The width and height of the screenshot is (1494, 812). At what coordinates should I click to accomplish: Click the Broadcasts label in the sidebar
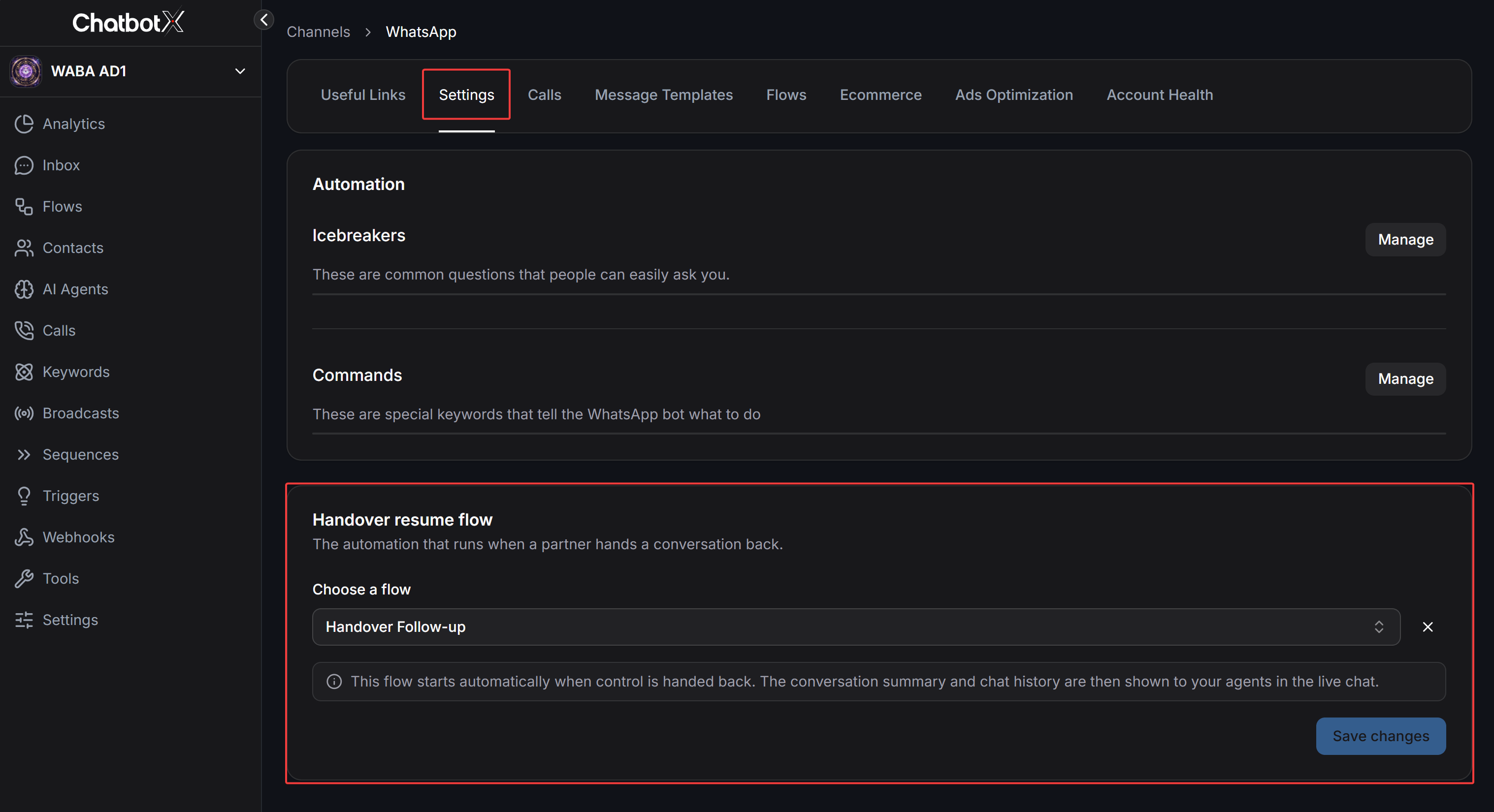click(81, 413)
